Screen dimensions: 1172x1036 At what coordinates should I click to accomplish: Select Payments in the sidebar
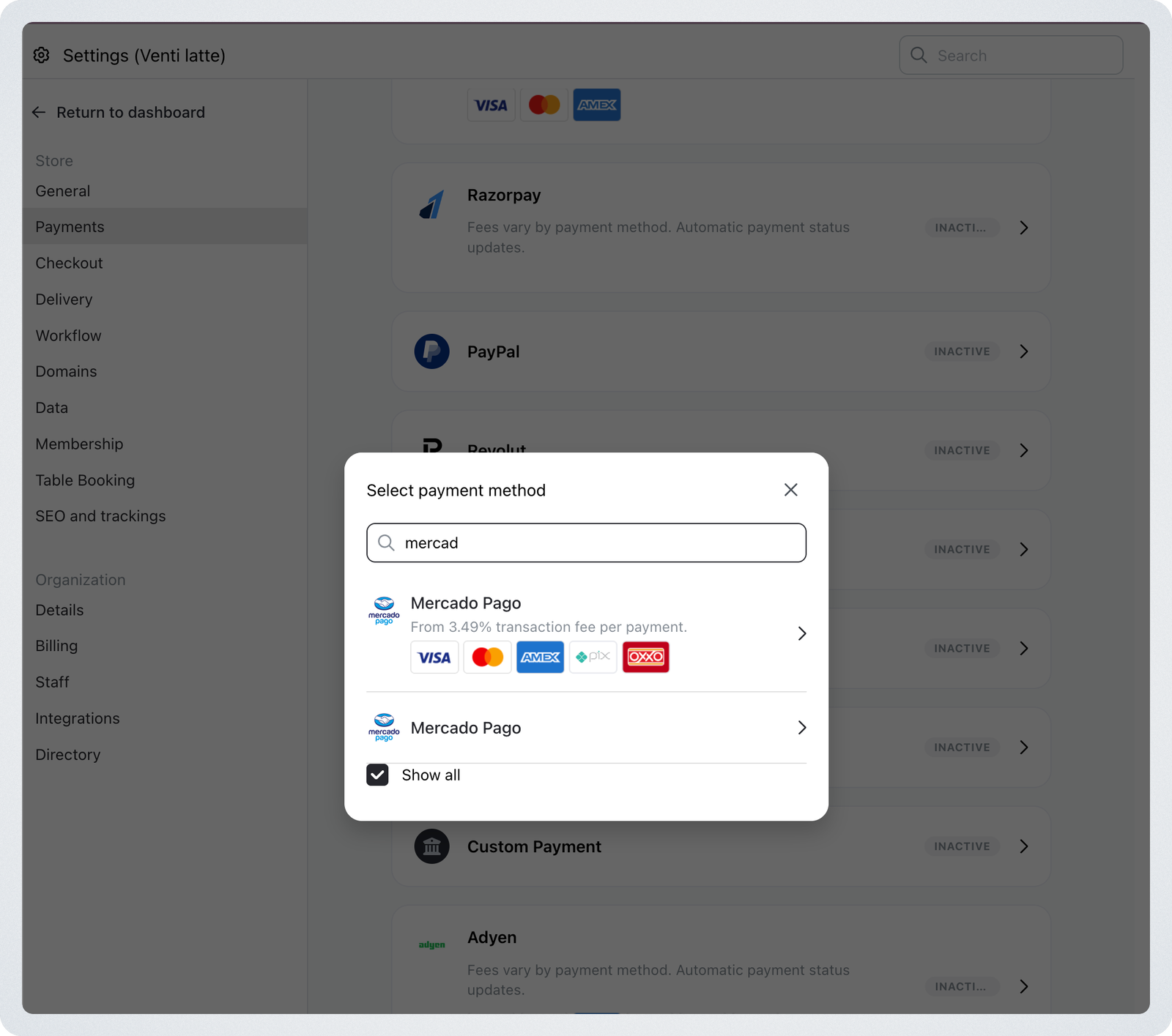(165, 226)
